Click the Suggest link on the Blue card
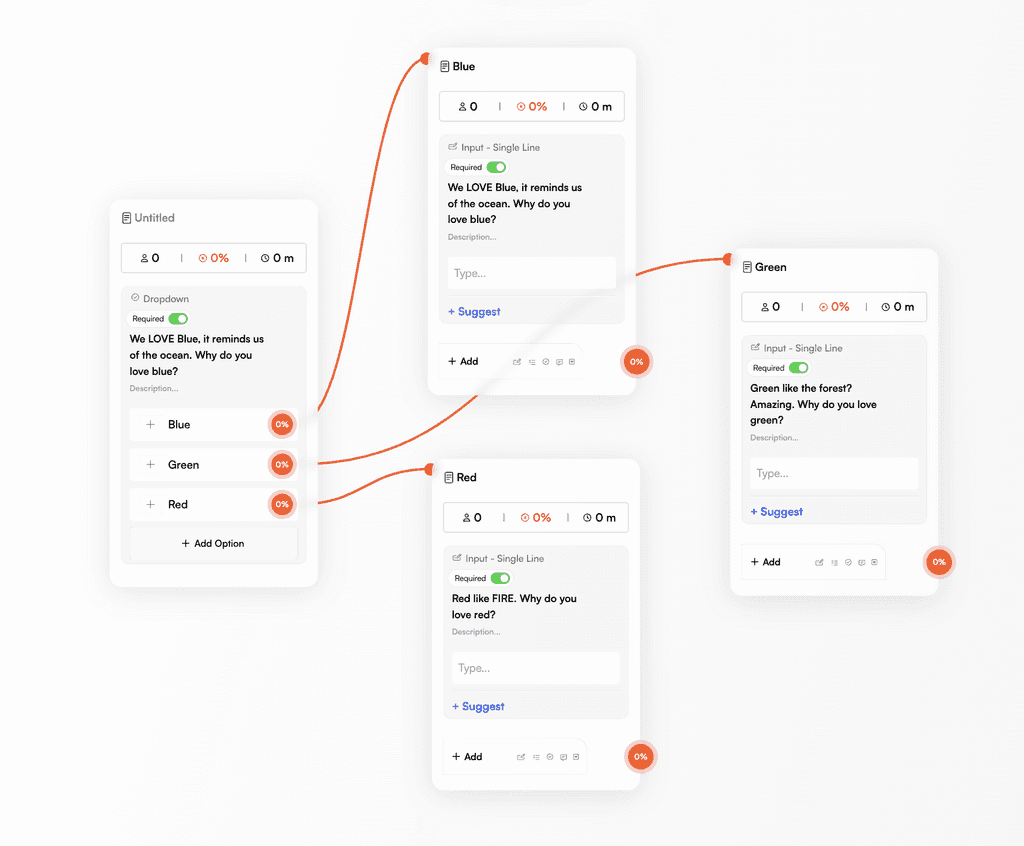 click(x=473, y=311)
